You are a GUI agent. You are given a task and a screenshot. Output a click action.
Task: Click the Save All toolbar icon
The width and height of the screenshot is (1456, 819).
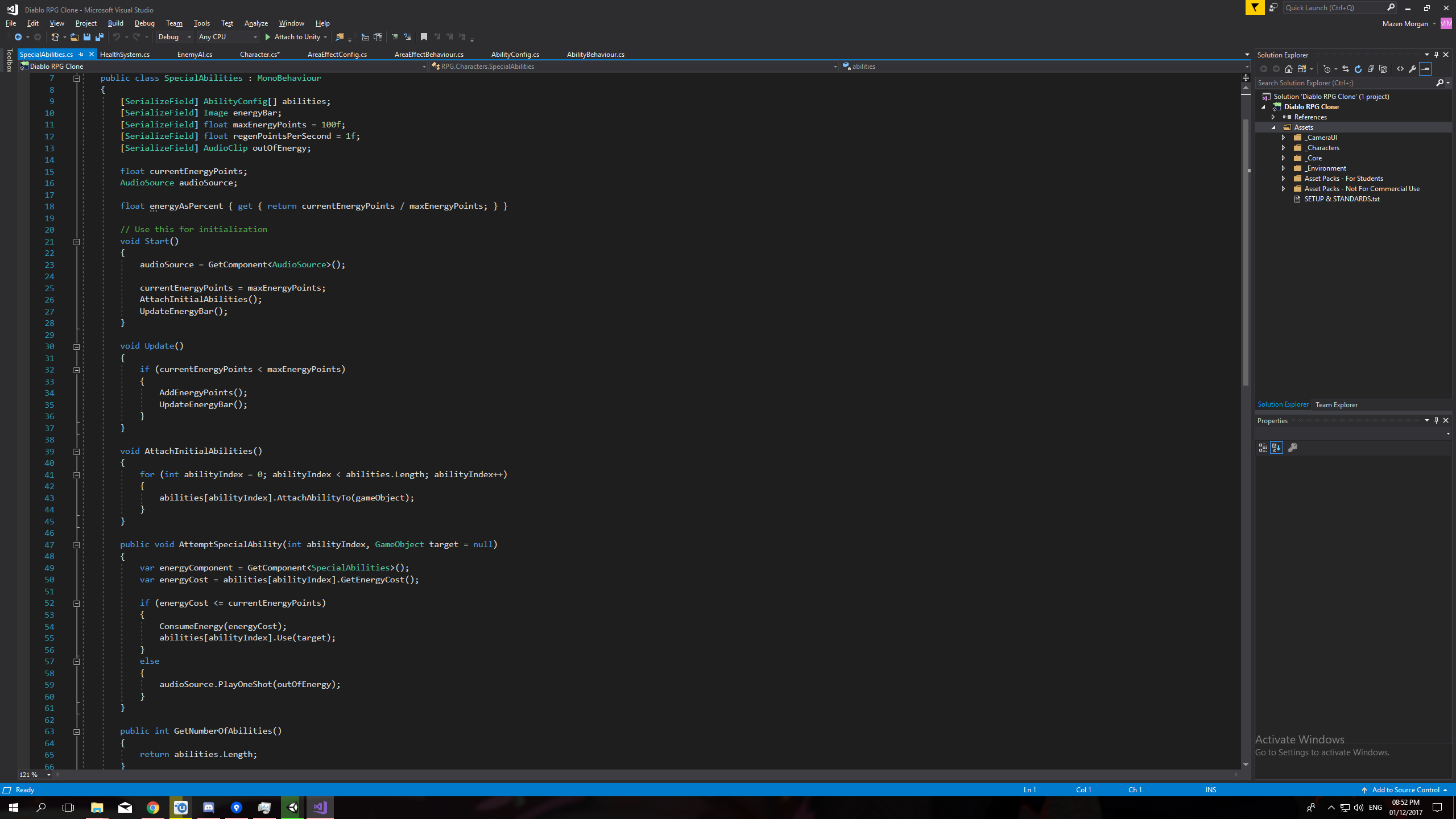[100, 37]
